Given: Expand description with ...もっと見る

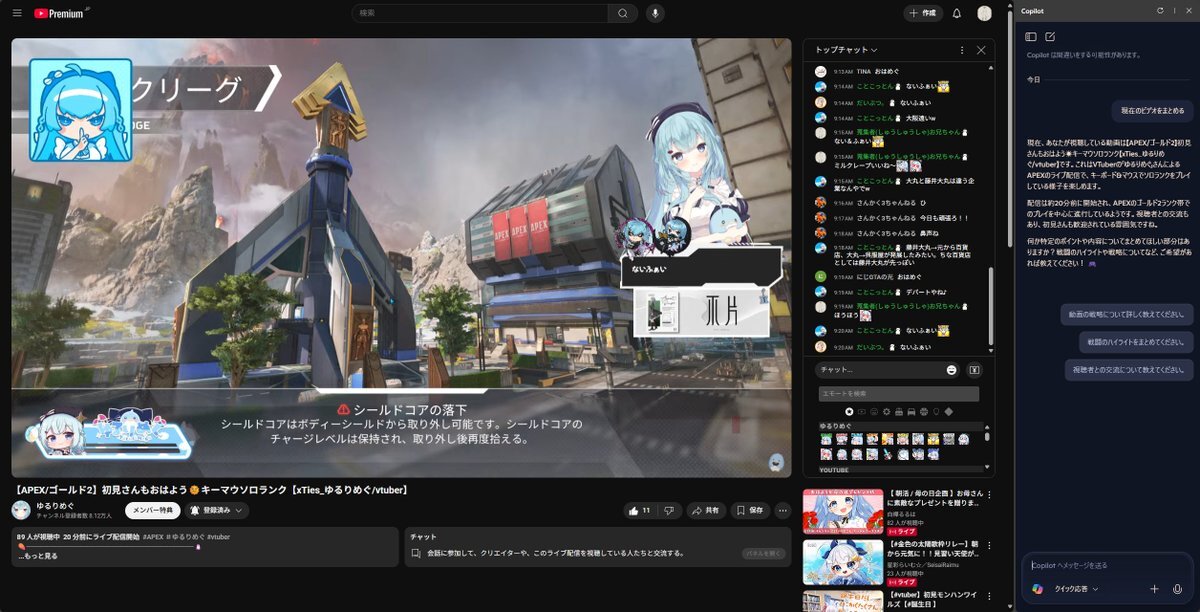Looking at the screenshot, I should (x=37, y=556).
